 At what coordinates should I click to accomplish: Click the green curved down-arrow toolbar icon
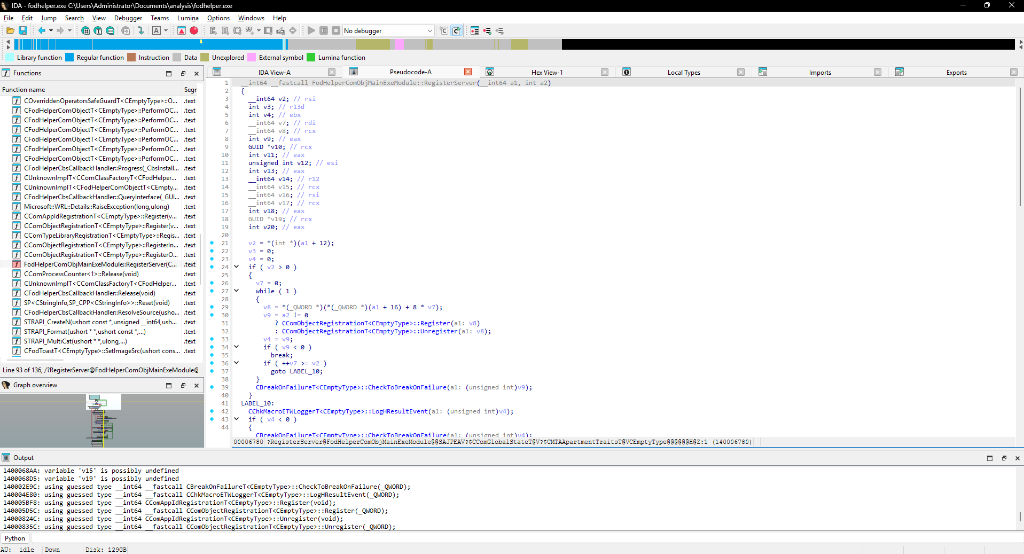point(140,31)
